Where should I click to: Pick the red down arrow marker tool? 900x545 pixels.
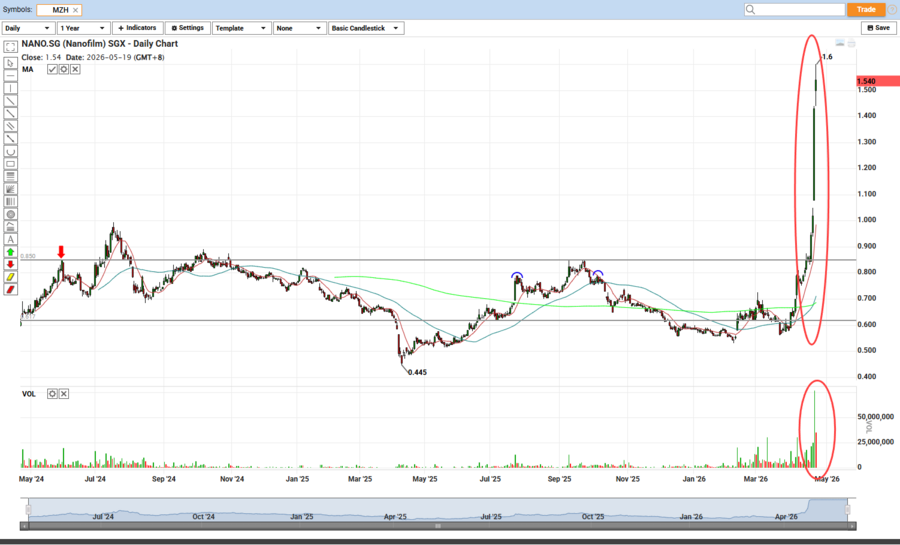(x=11, y=264)
